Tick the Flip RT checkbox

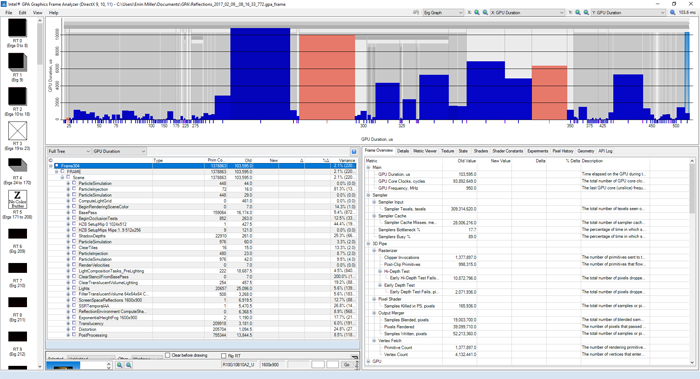[x=224, y=356]
